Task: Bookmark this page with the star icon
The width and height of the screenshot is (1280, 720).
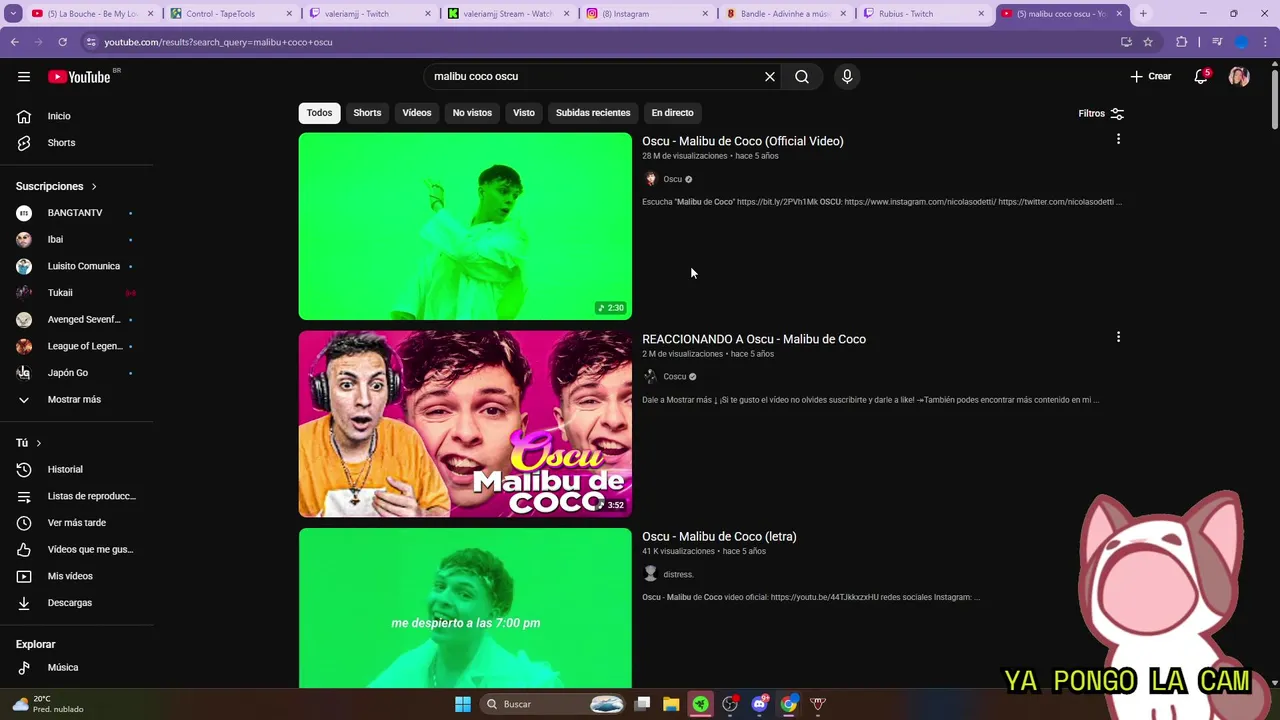Action: click(1148, 42)
